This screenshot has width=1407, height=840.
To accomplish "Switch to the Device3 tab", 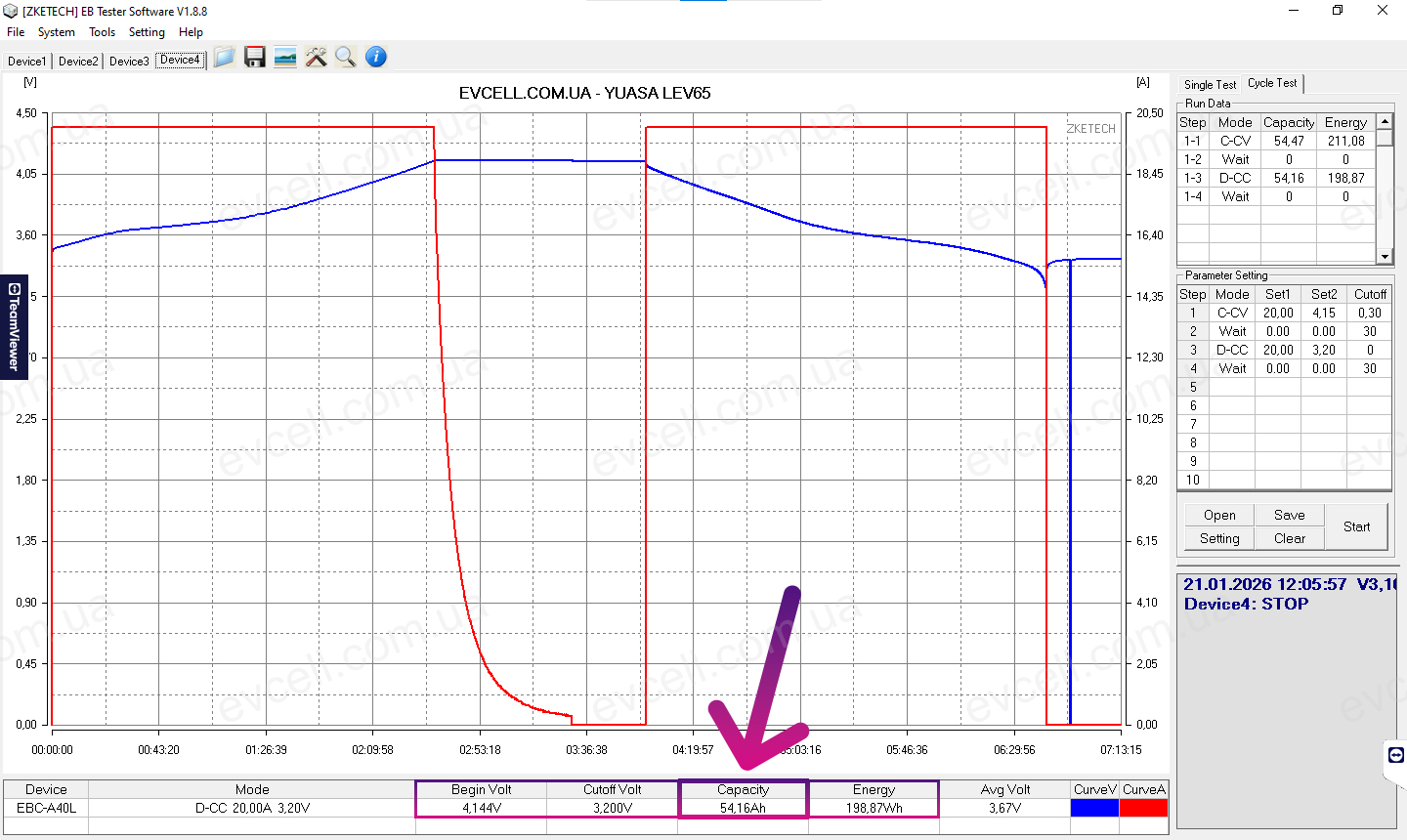I will (129, 61).
